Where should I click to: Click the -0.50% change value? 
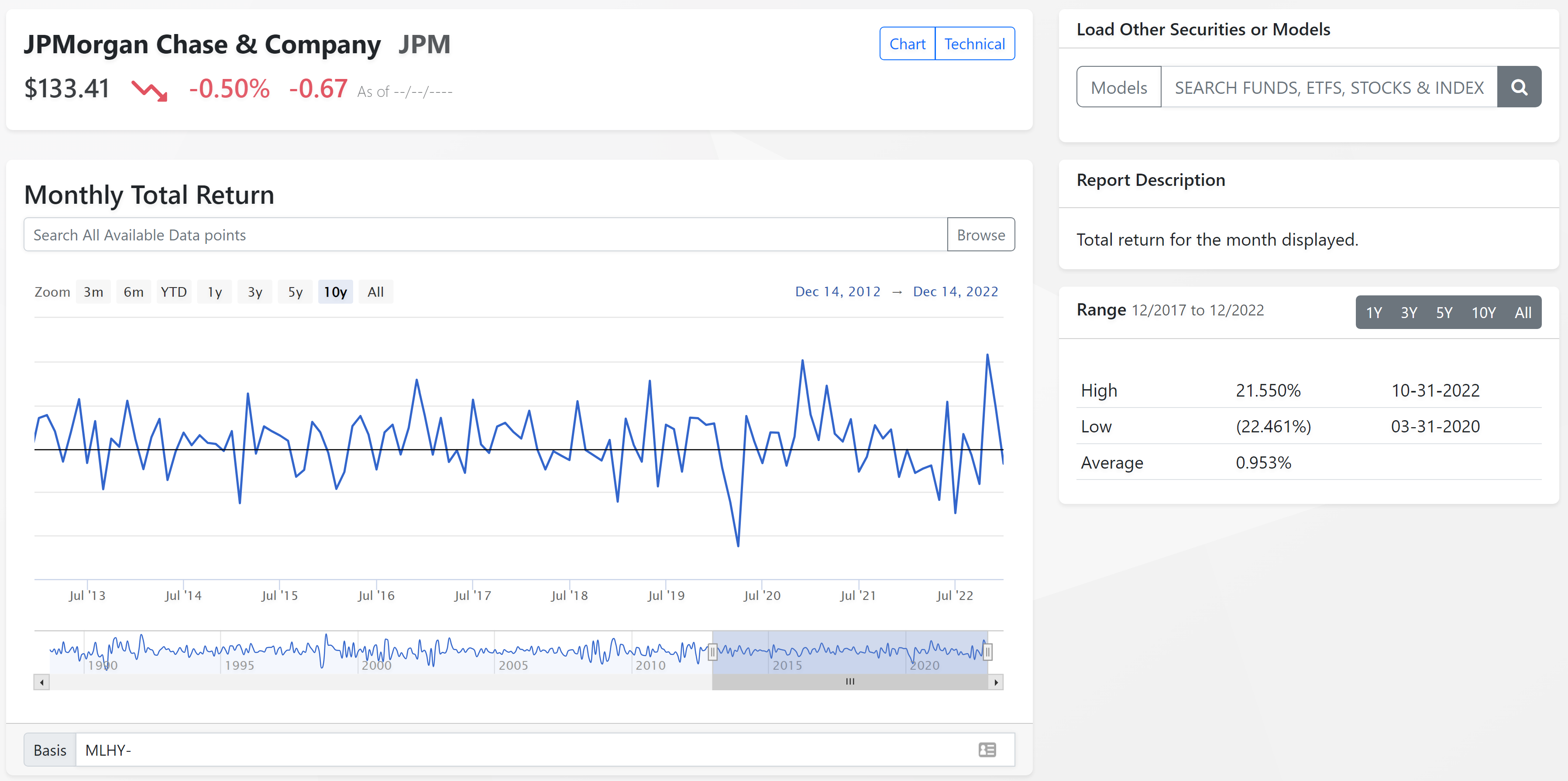tap(230, 89)
